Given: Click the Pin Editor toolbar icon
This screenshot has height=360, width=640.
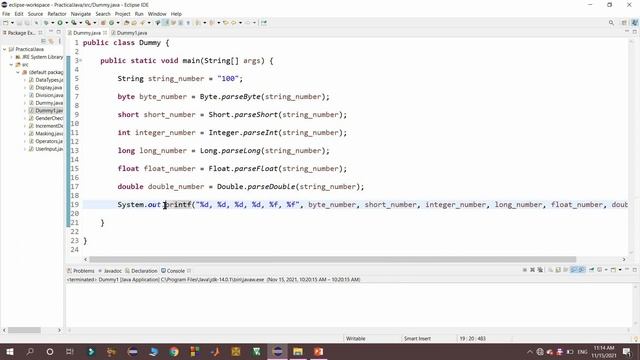Looking at the screenshot, I should (x=264, y=23).
